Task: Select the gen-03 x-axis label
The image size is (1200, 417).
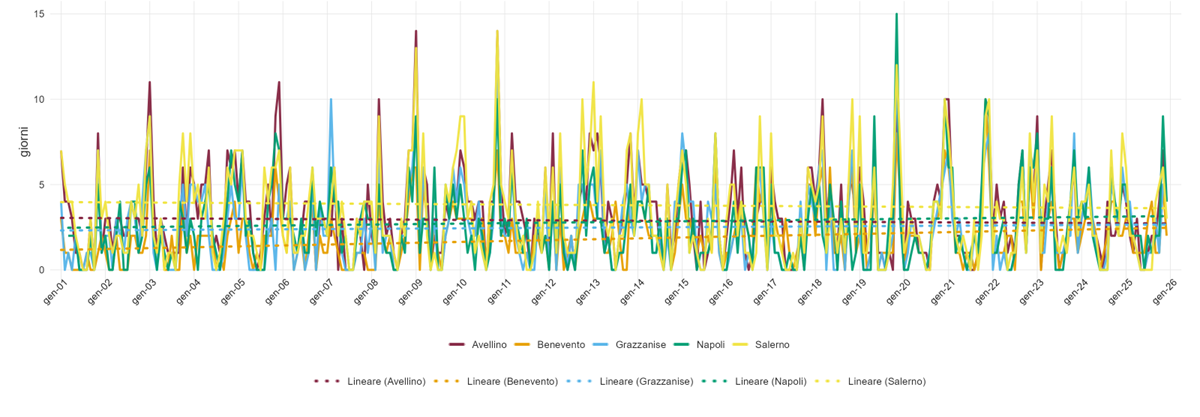Action: click(144, 291)
